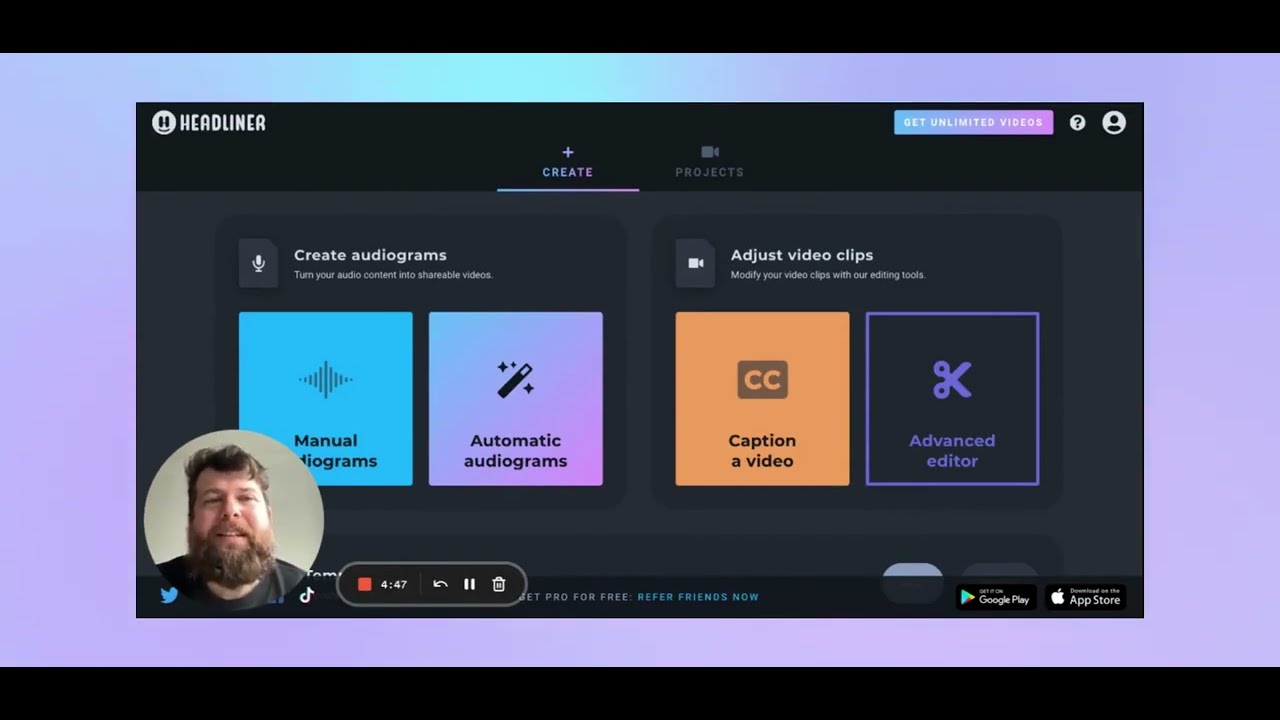Click the 'Adjust video clips' heading

pos(802,255)
